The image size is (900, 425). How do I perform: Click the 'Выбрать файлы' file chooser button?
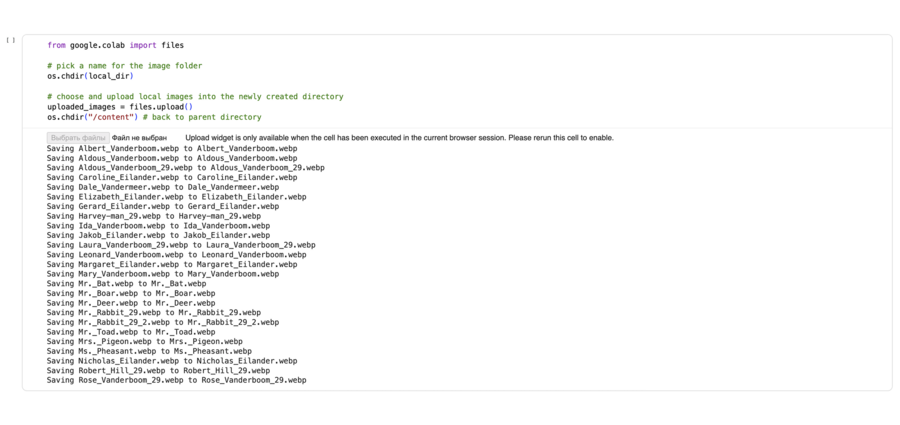click(77, 138)
